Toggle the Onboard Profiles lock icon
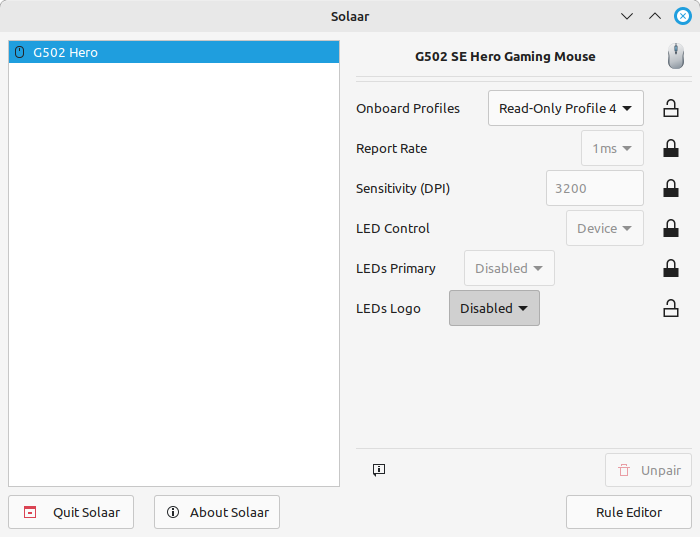 pyautogui.click(x=671, y=108)
